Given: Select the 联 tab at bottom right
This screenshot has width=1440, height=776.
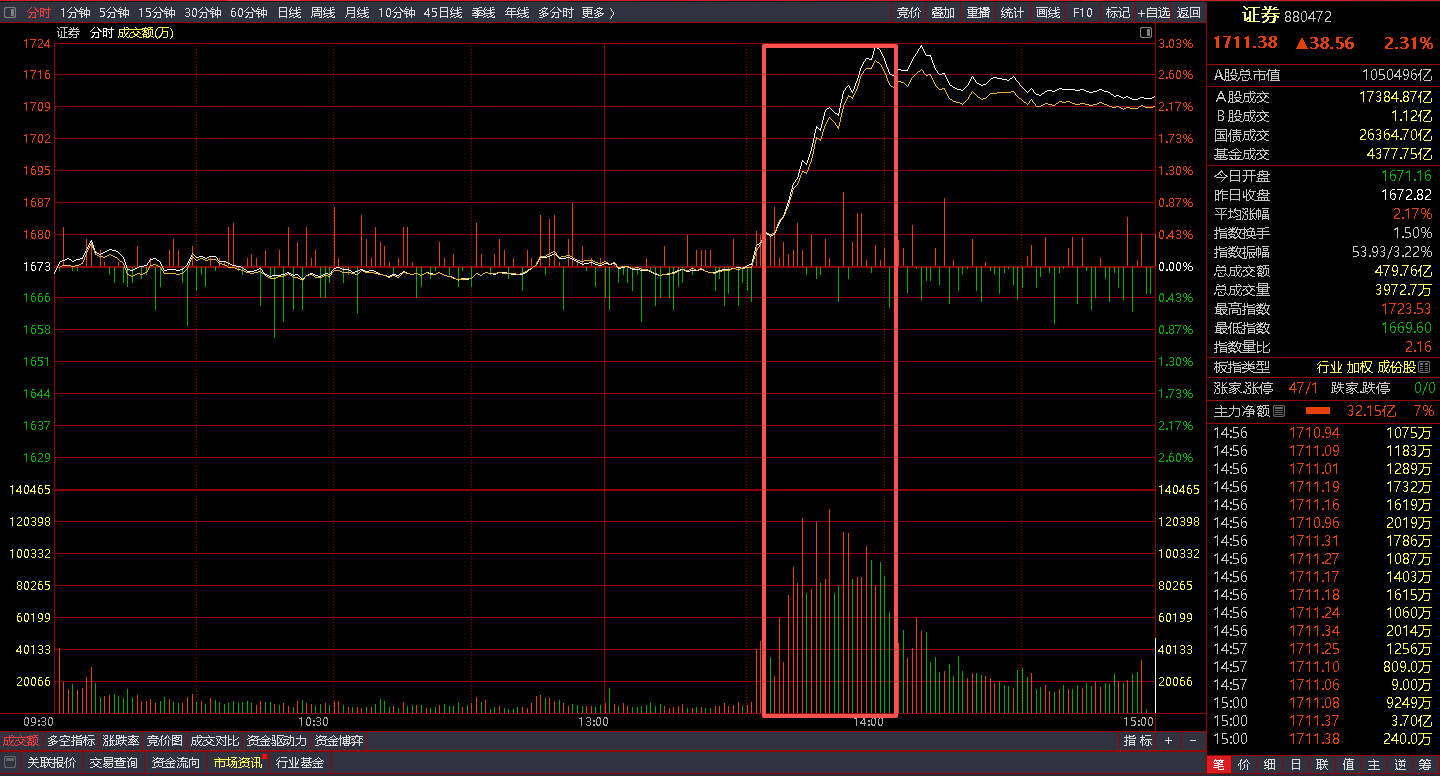Looking at the screenshot, I should tap(1322, 765).
